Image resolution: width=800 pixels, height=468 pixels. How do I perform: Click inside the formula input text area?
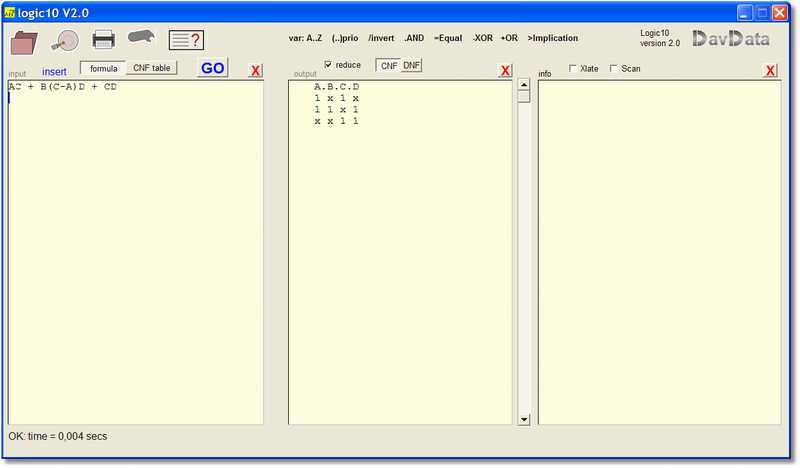tap(136, 252)
